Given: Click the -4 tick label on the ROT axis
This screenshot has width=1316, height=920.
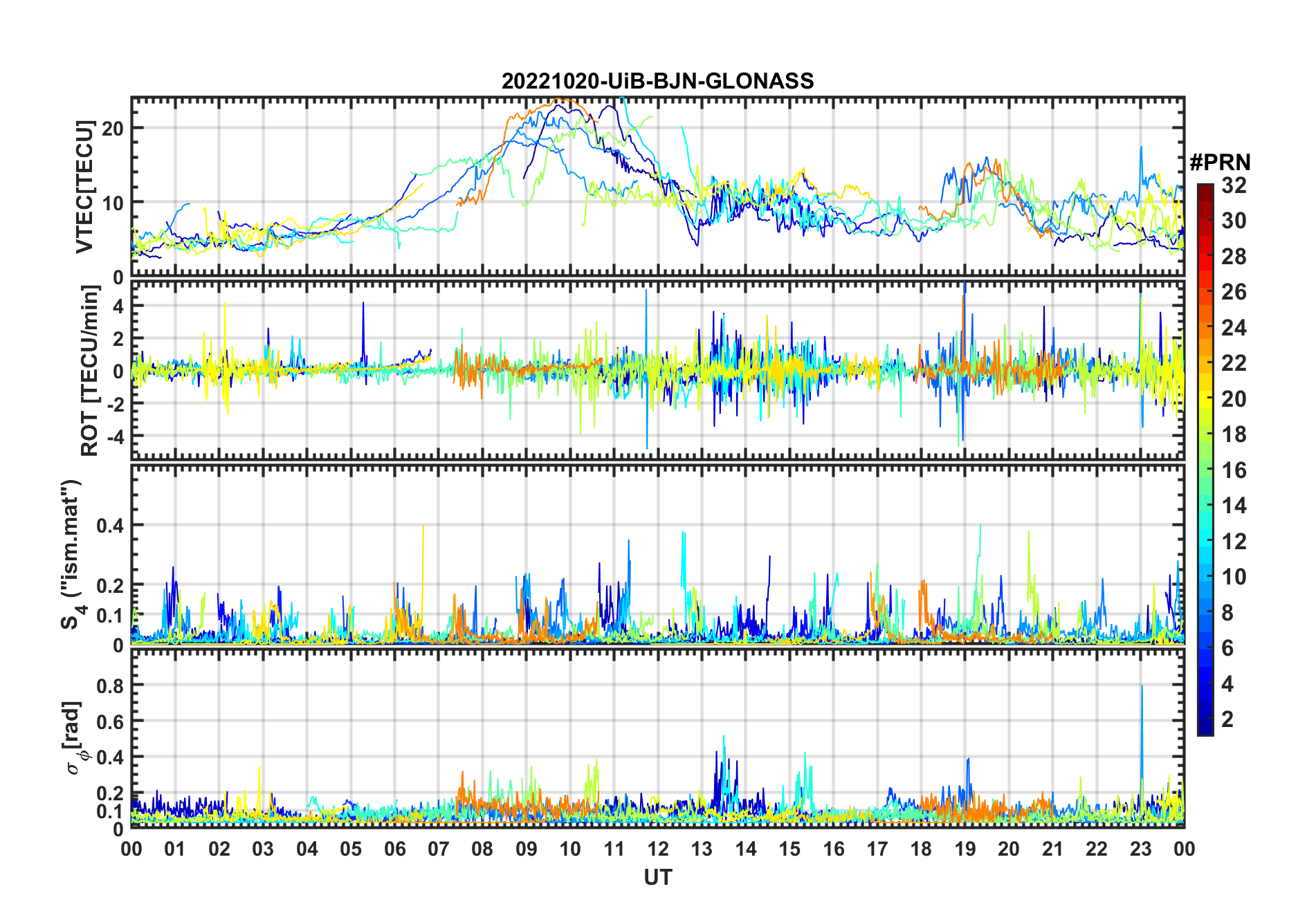Looking at the screenshot, I should pyautogui.click(x=113, y=436).
